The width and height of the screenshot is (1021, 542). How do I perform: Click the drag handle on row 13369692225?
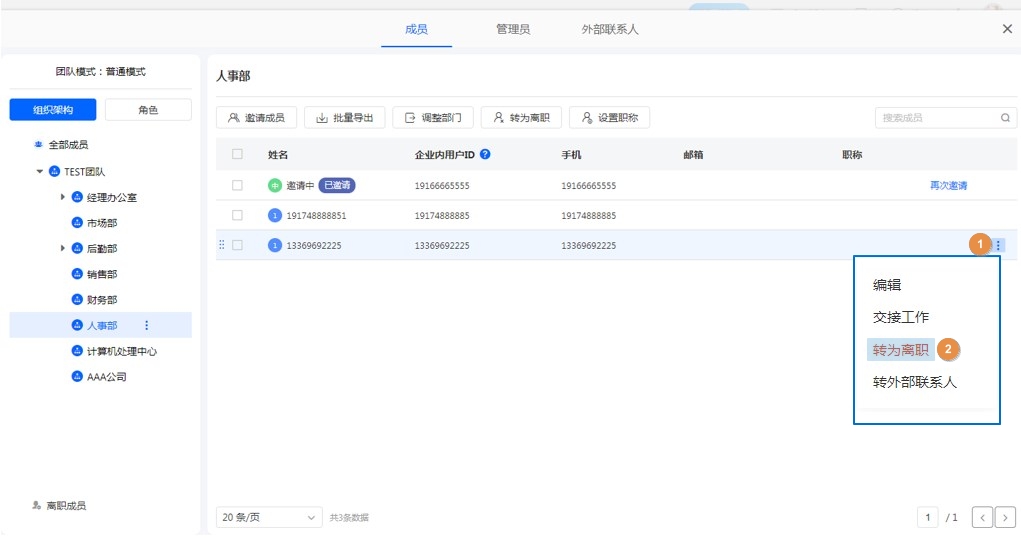222,245
